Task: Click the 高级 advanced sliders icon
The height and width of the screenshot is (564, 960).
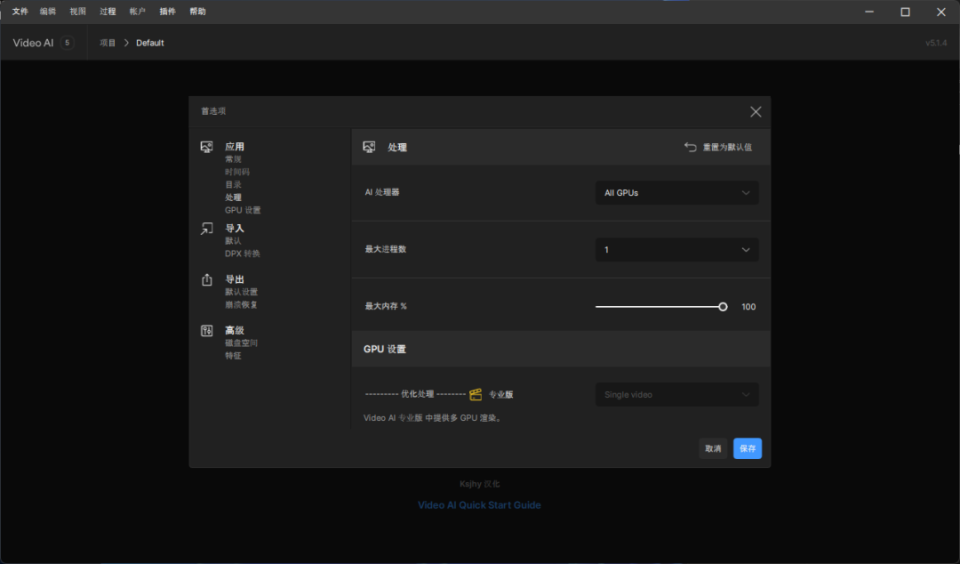Action: click(207, 331)
